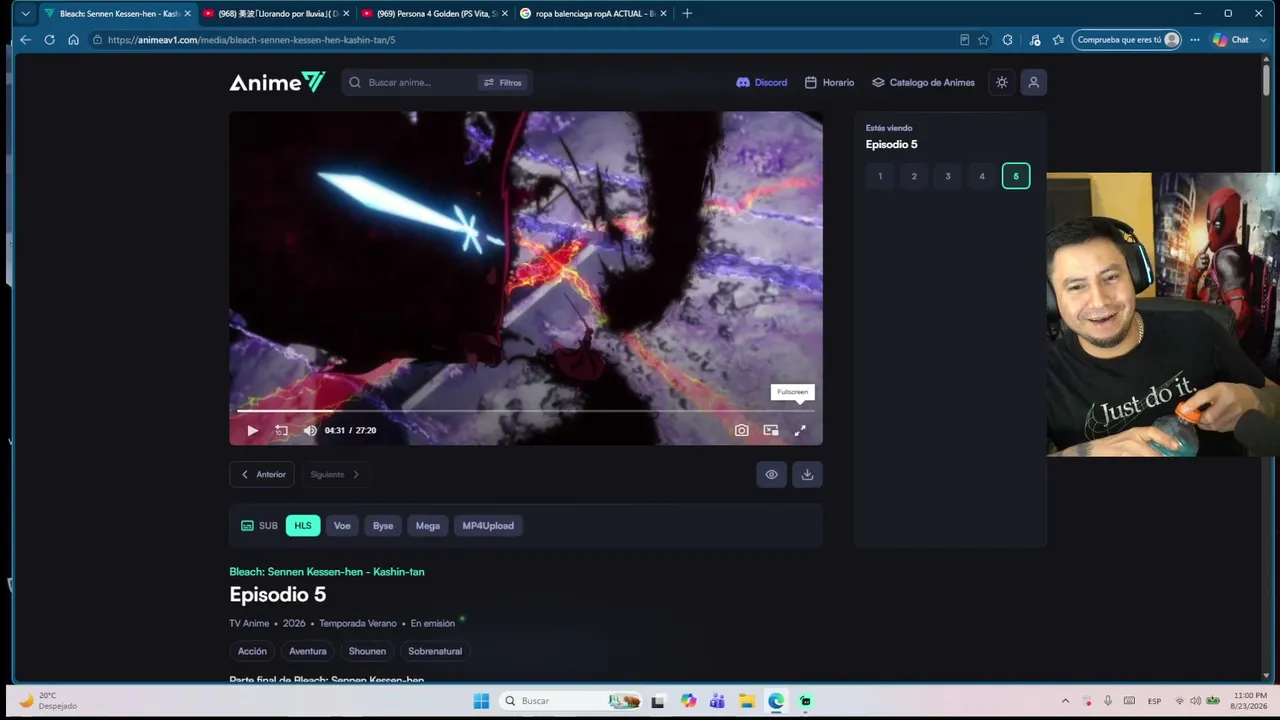Viewport: 1280px width, 720px height.
Task: Open the taskbar clock and date
Action: point(1250,701)
